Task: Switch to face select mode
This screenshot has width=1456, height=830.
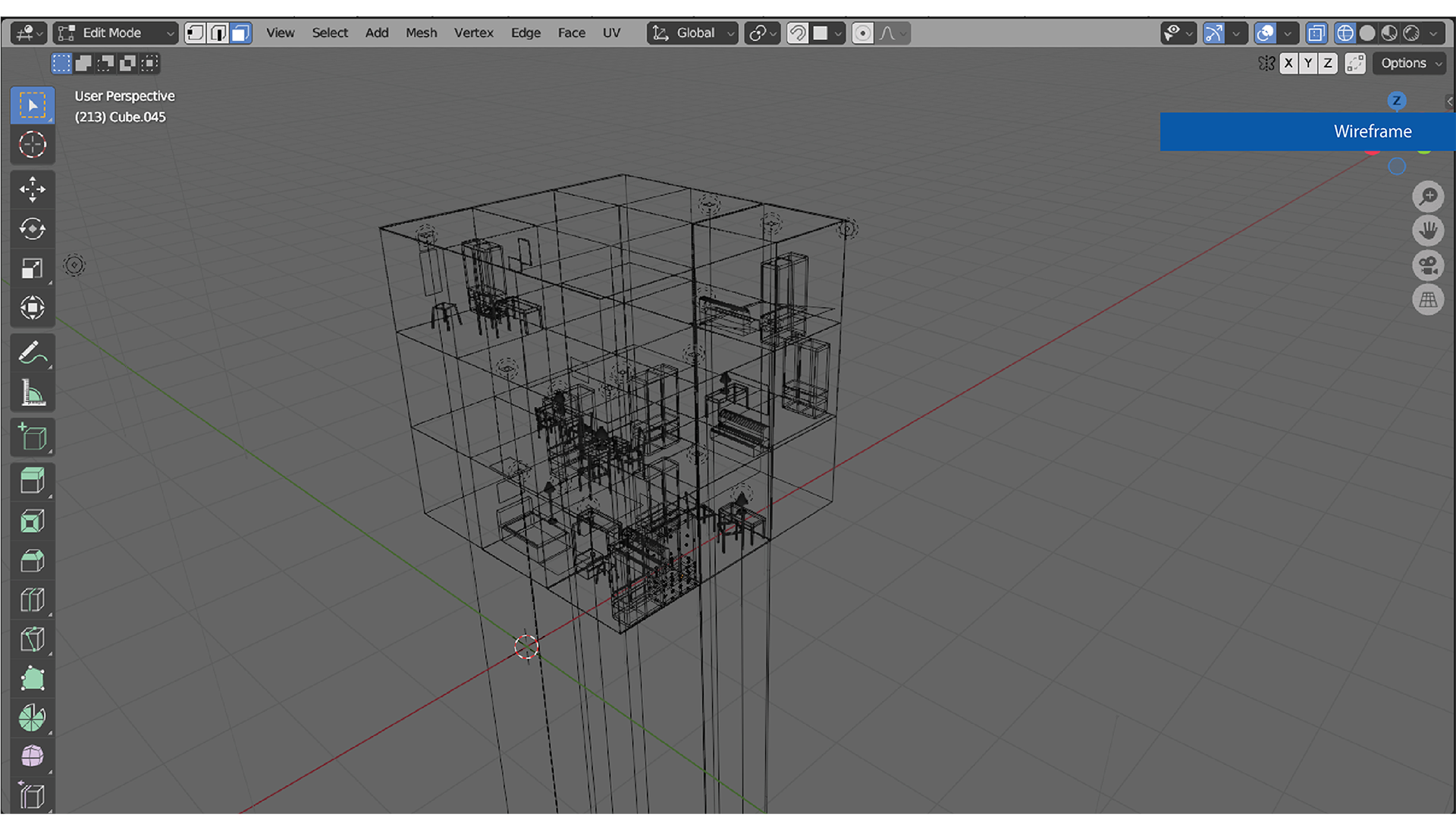Action: [x=240, y=33]
